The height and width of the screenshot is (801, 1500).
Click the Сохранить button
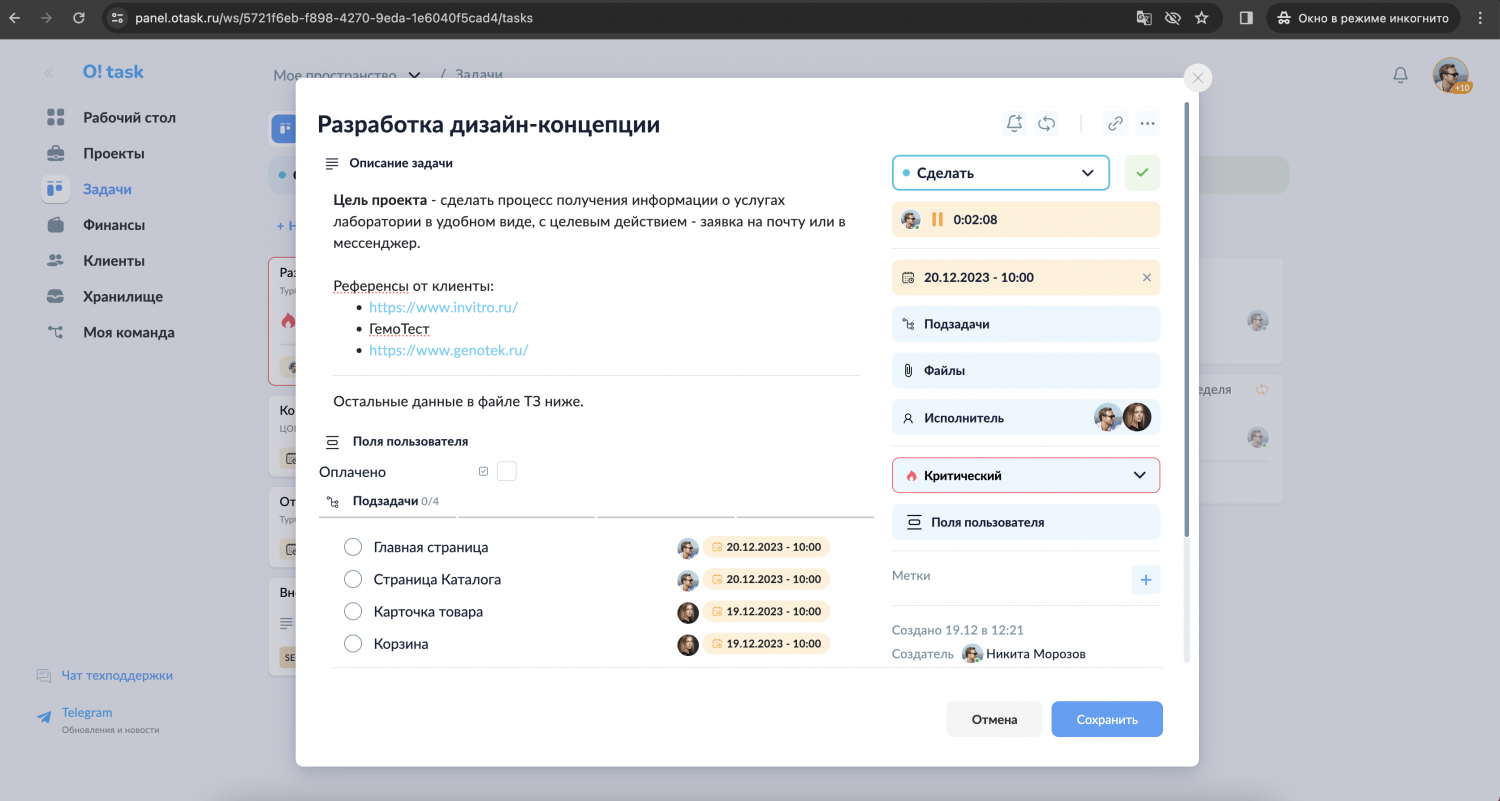(1106, 719)
